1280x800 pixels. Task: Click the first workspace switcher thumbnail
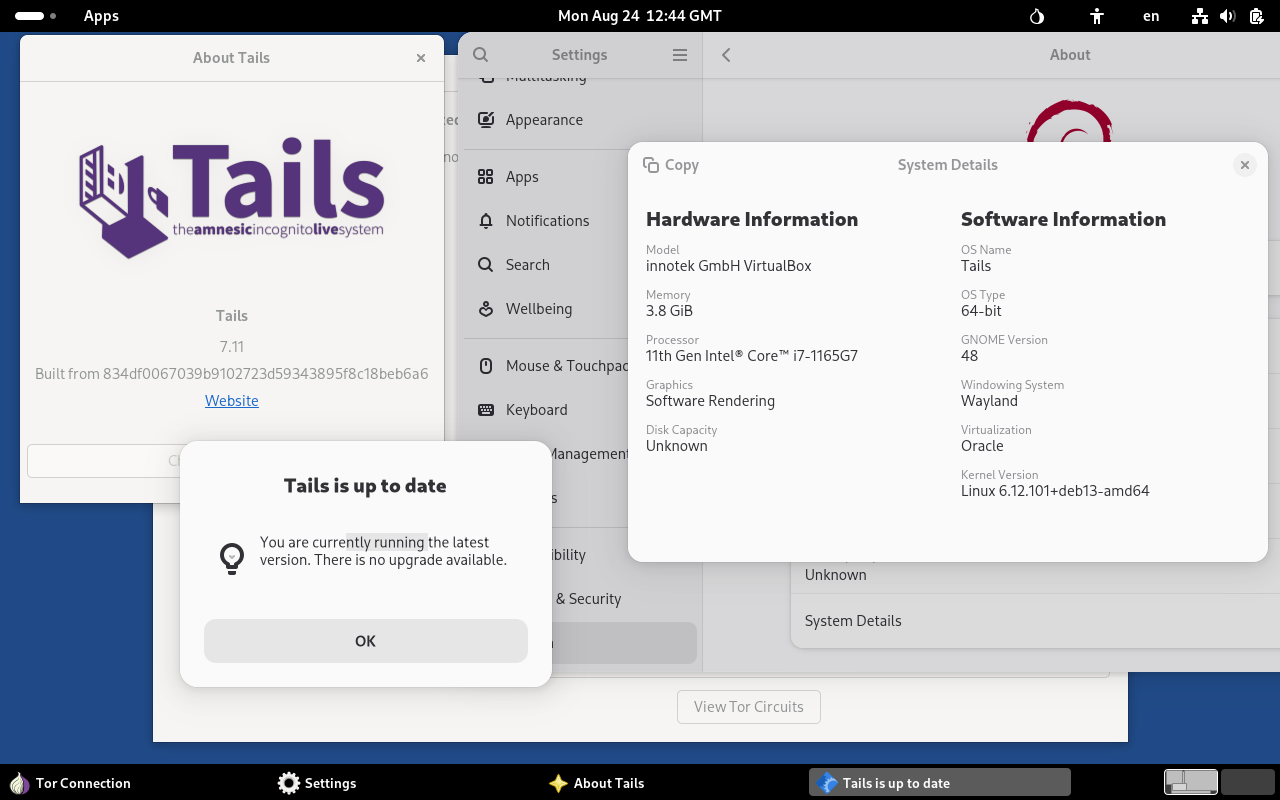click(1191, 782)
